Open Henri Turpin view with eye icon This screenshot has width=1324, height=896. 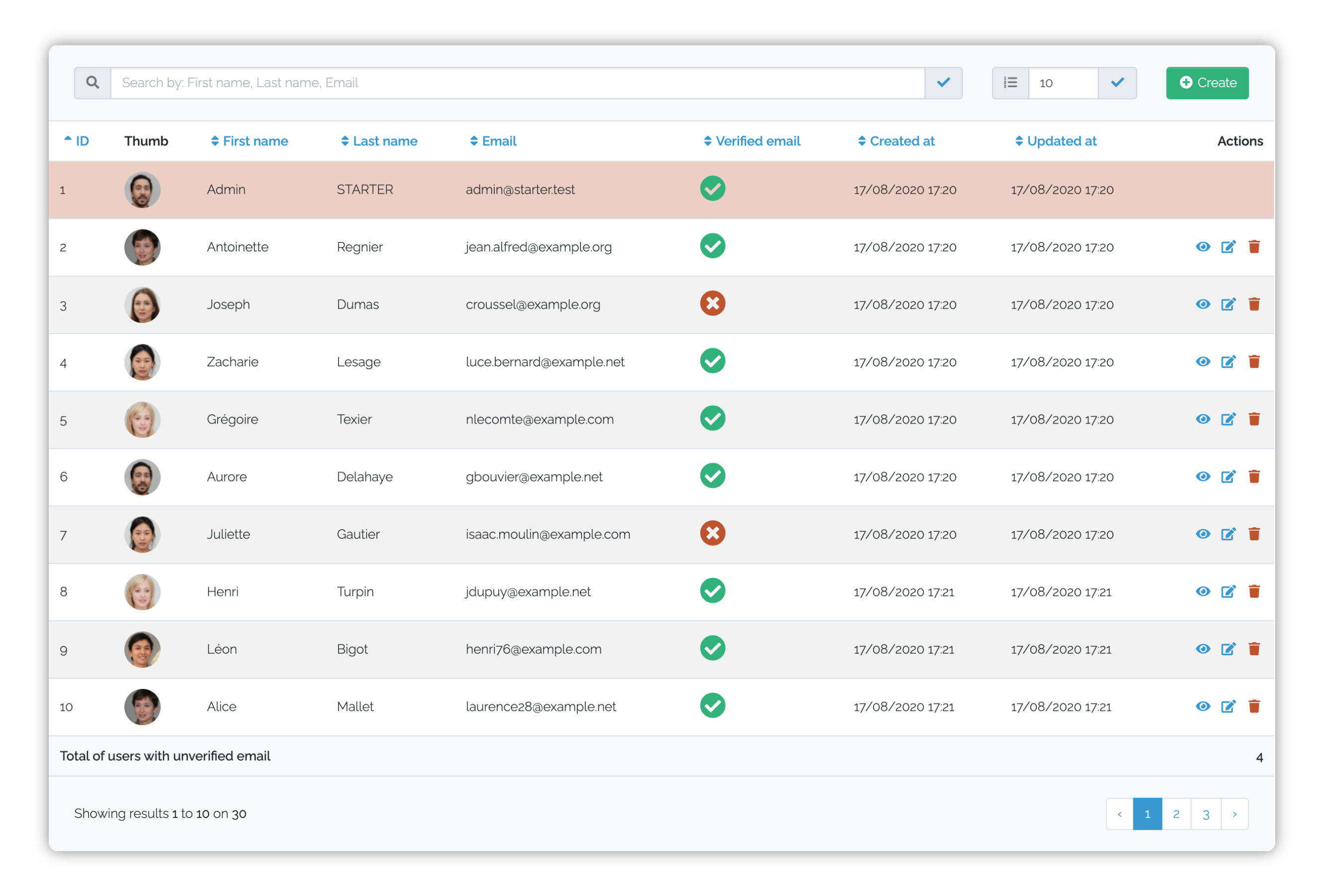pyautogui.click(x=1202, y=591)
